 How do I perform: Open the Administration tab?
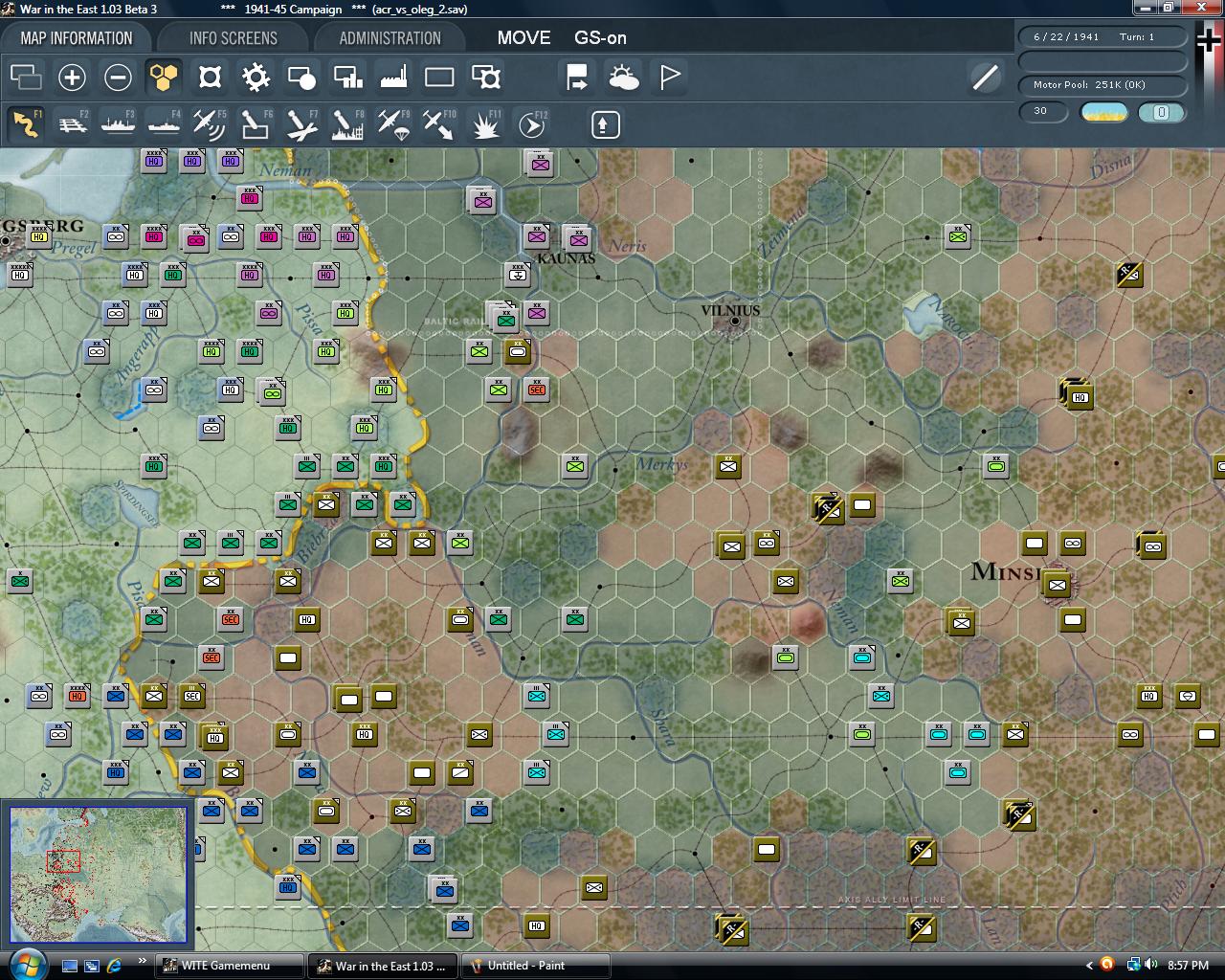(x=390, y=38)
